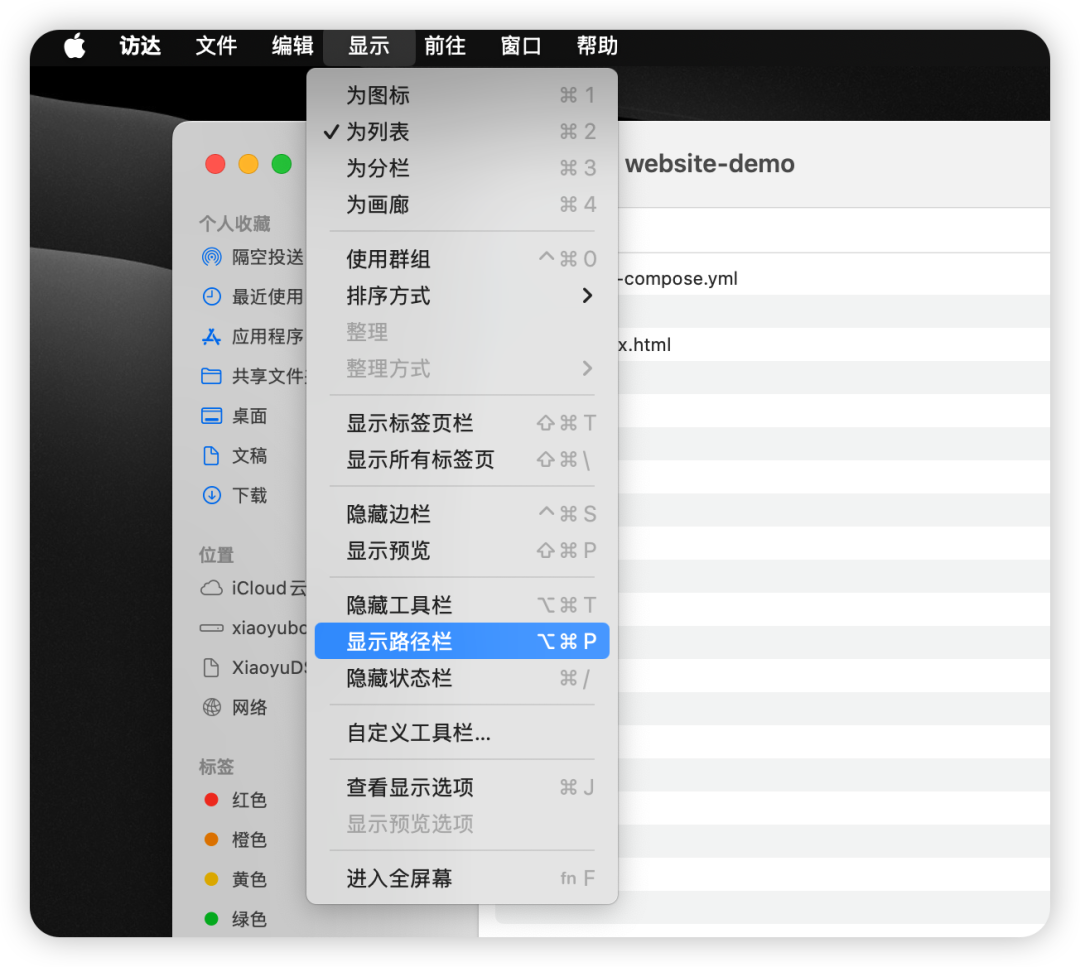
Task: Toggle 隐藏工具栏
Action: point(462,605)
